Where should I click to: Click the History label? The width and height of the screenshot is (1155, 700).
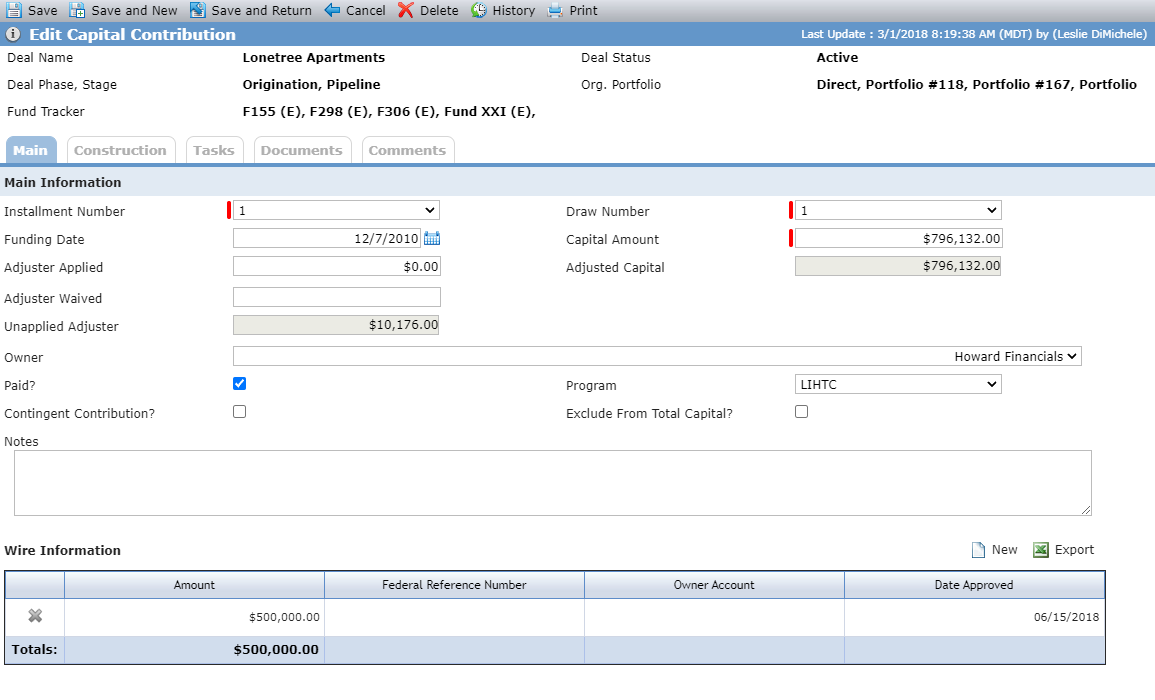tap(514, 10)
